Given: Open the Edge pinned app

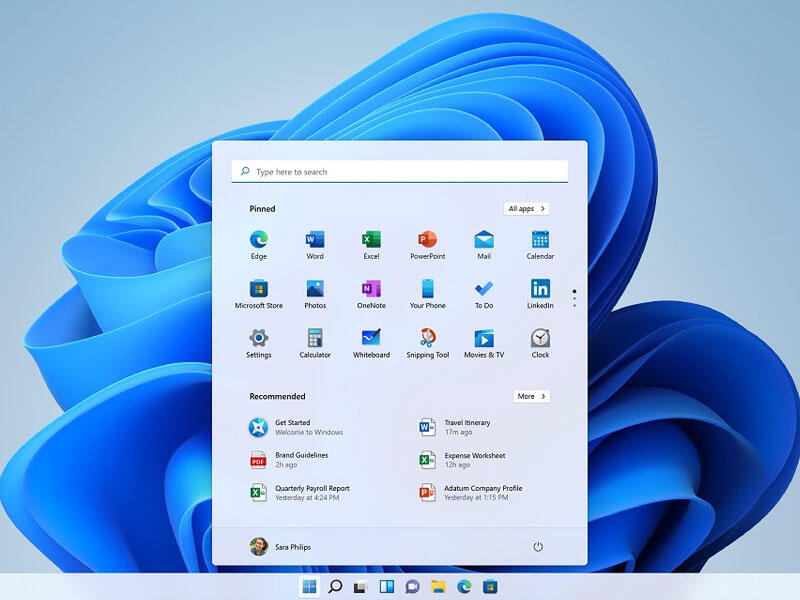Looking at the screenshot, I should click(259, 244).
